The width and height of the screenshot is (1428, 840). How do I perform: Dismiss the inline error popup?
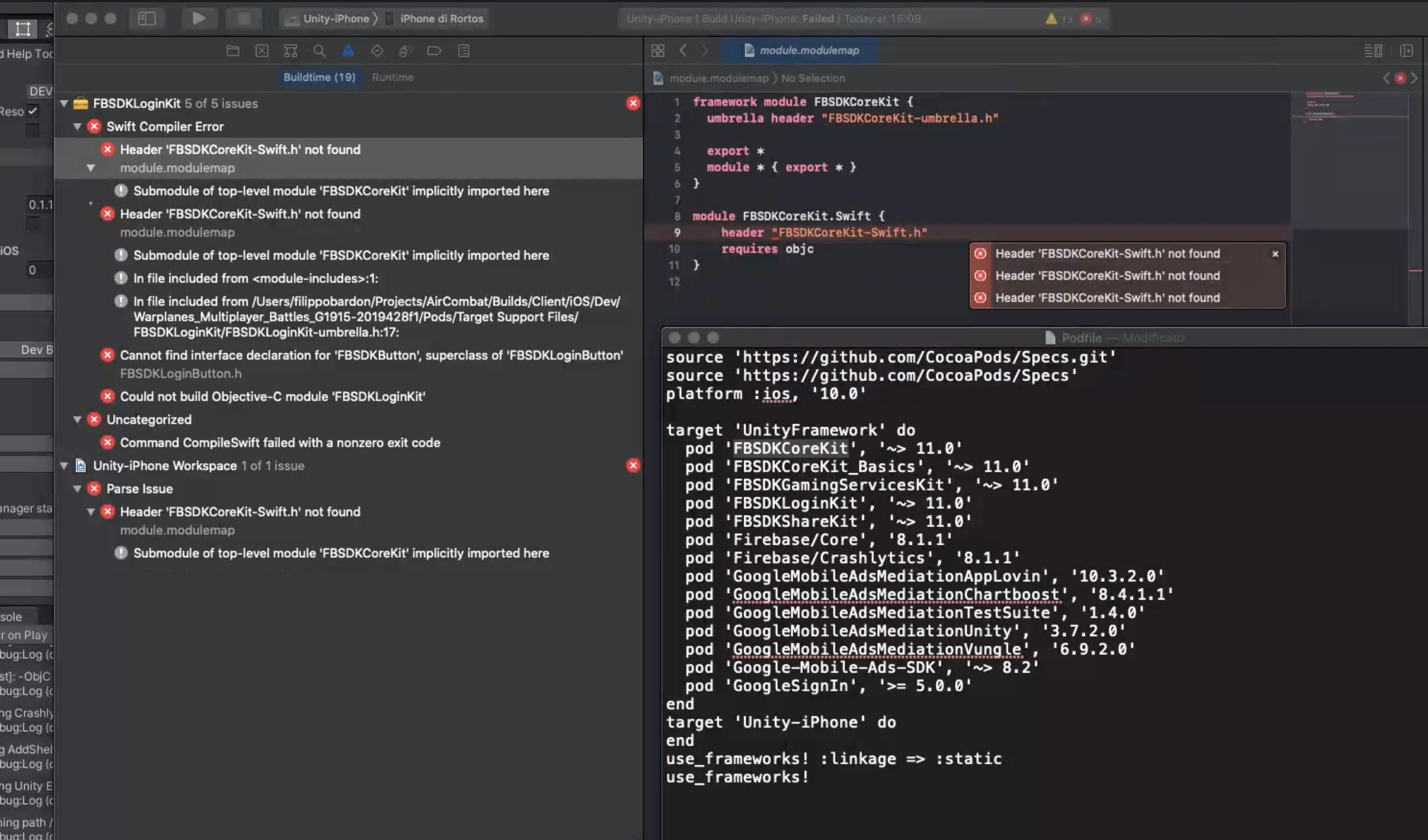click(x=1275, y=254)
